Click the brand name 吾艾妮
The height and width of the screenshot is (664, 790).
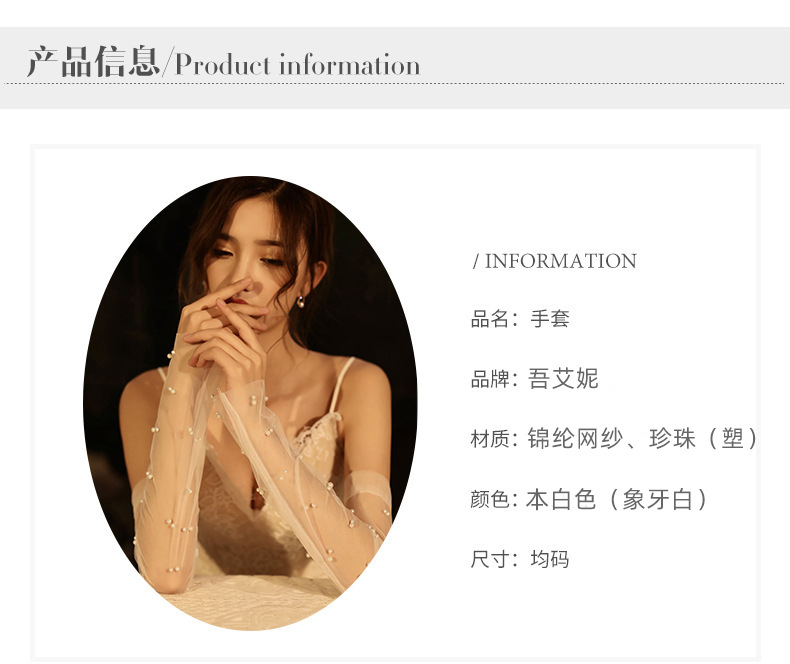[563, 379]
